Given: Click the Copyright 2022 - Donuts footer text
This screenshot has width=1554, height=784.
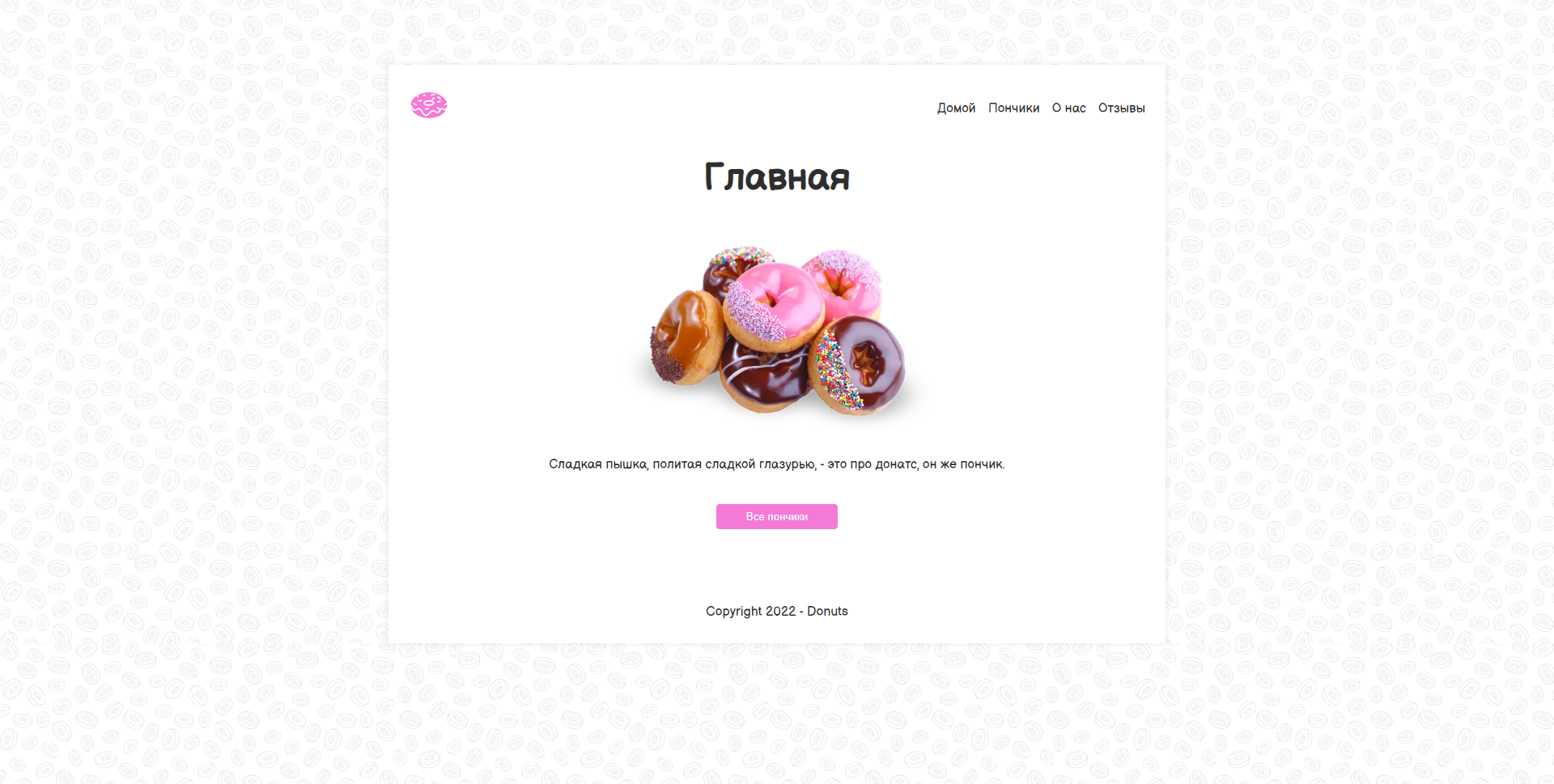Looking at the screenshot, I should (777, 611).
